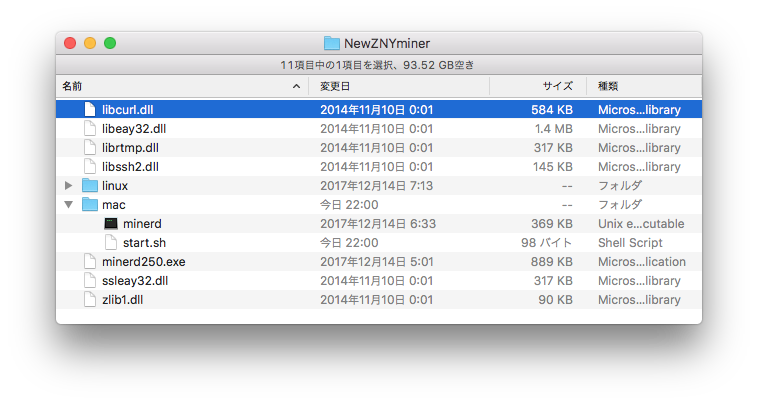
Task: Click the libcurl.dll file name
Action: pos(128,110)
